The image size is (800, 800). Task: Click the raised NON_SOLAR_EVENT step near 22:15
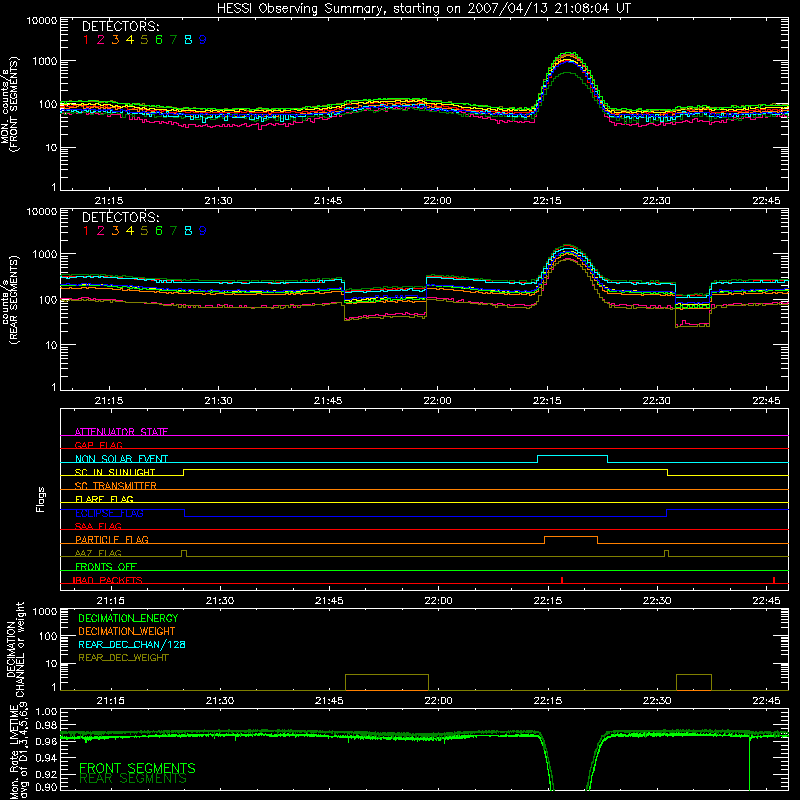point(572,456)
